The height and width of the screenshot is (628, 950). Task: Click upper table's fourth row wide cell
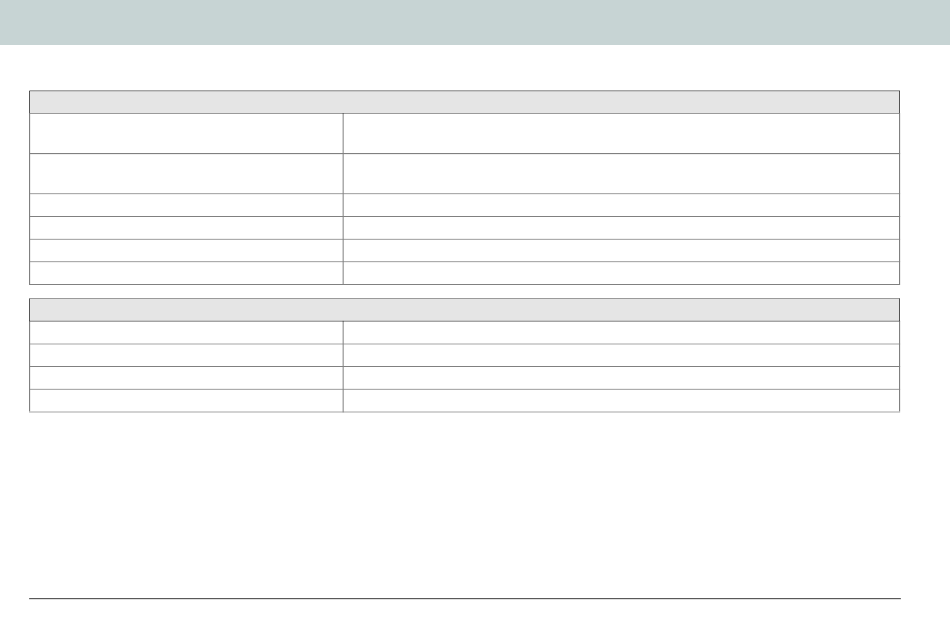point(621,228)
